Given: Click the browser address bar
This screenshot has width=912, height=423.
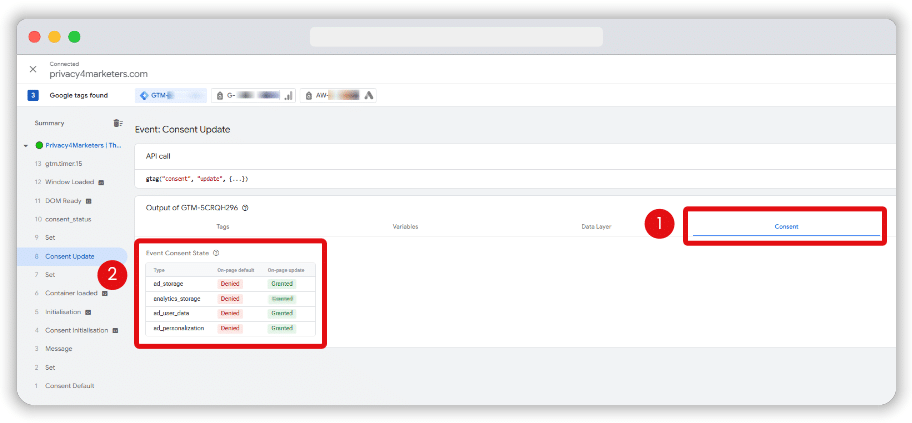Looking at the screenshot, I should pos(457,37).
